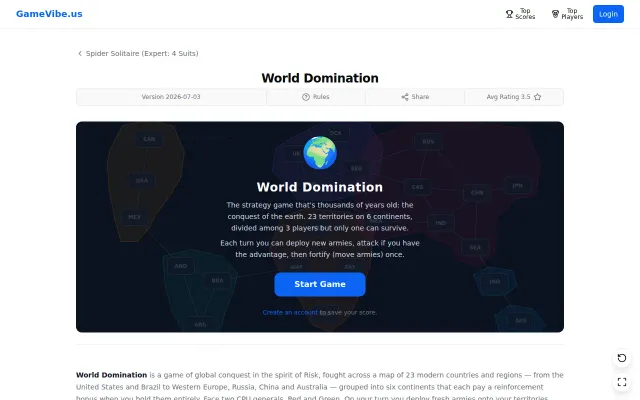640x400 pixels.
Task: Click the medal icon for Top Players
Action: pyautogui.click(x=555, y=14)
